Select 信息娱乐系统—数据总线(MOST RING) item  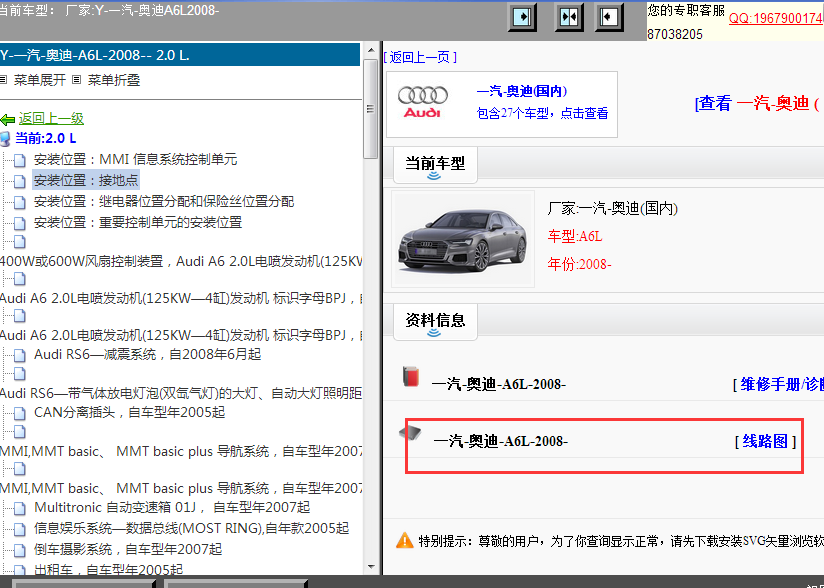191,529
